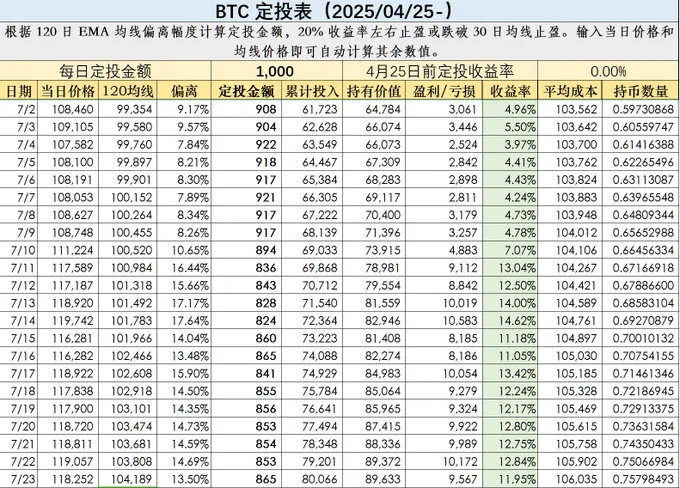
Task: Select cumulative invested cell 80,066
Action: click(x=312, y=479)
